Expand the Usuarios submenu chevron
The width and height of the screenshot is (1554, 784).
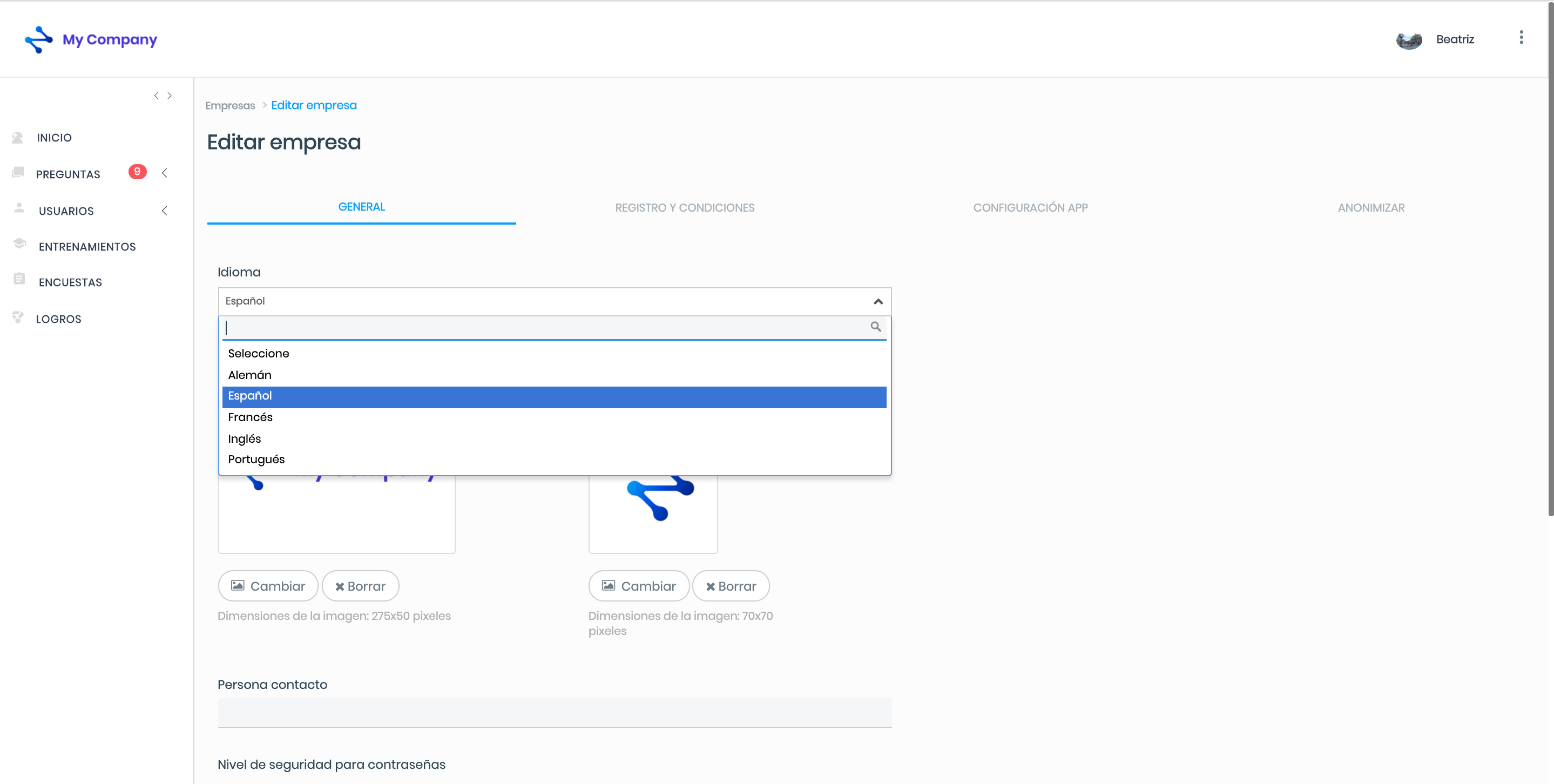coord(165,211)
